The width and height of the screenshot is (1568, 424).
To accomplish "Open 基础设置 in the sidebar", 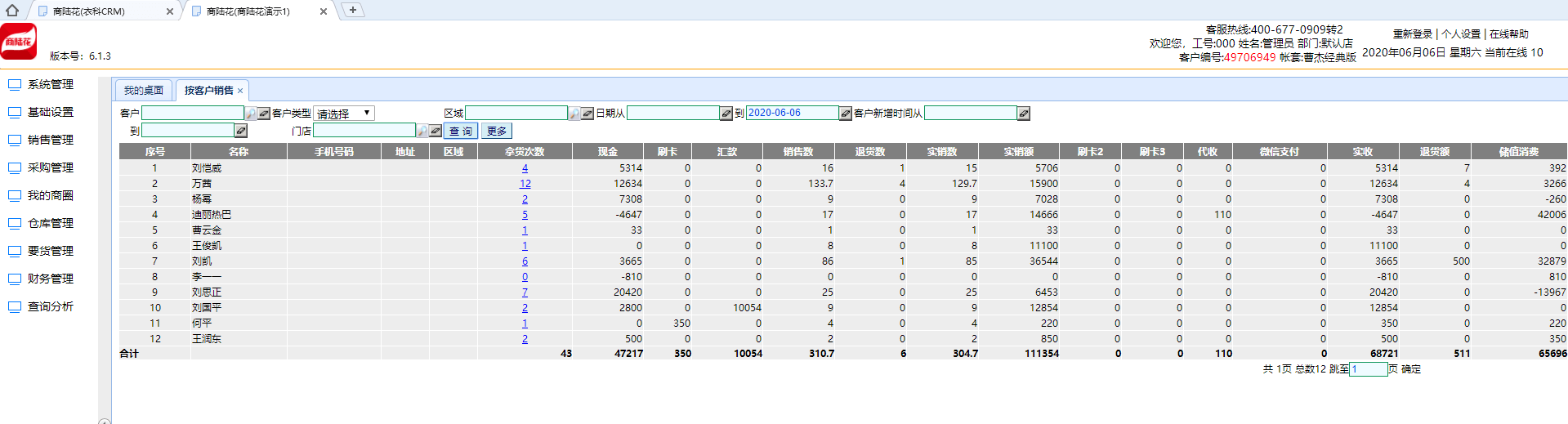I will (50, 112).
